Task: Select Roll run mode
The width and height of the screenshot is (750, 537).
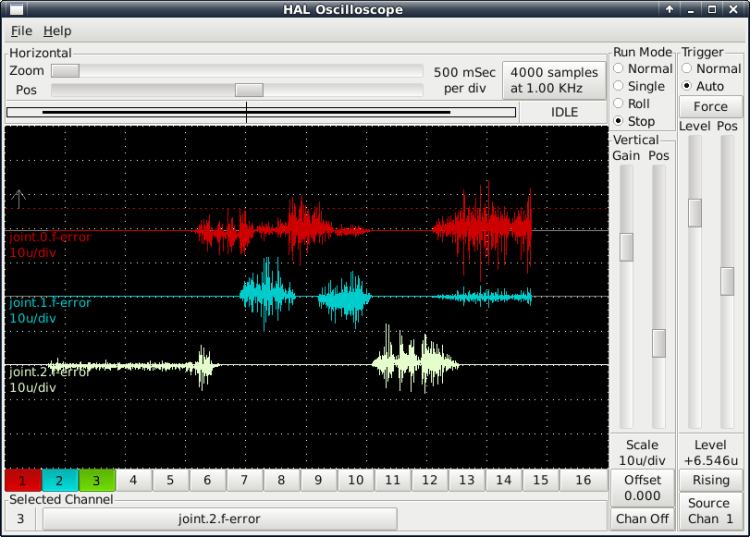Action: click(x=618, y=103)
